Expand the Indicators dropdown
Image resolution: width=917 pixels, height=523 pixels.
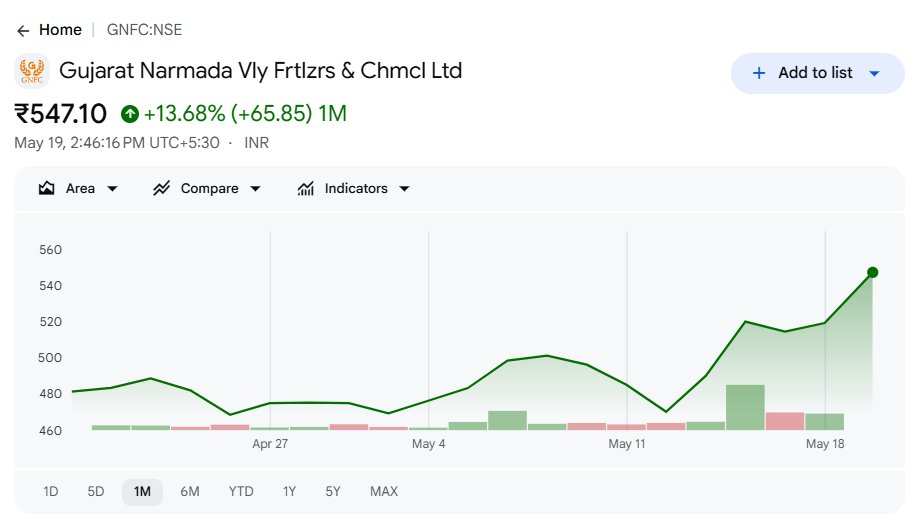click(353, 188)
